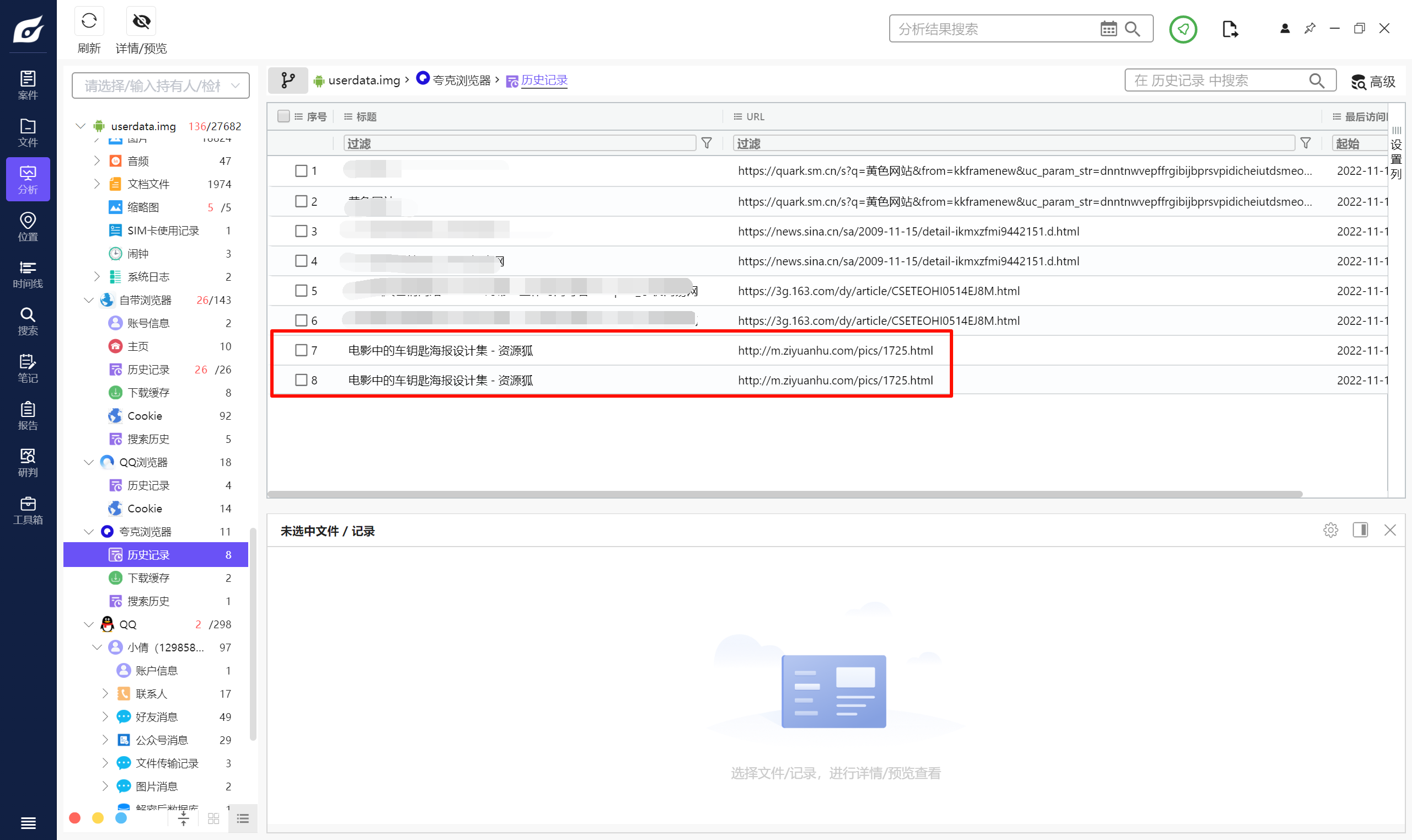Click the 高级 advanced search button
1412x840 pixels.
[1373, 82]
